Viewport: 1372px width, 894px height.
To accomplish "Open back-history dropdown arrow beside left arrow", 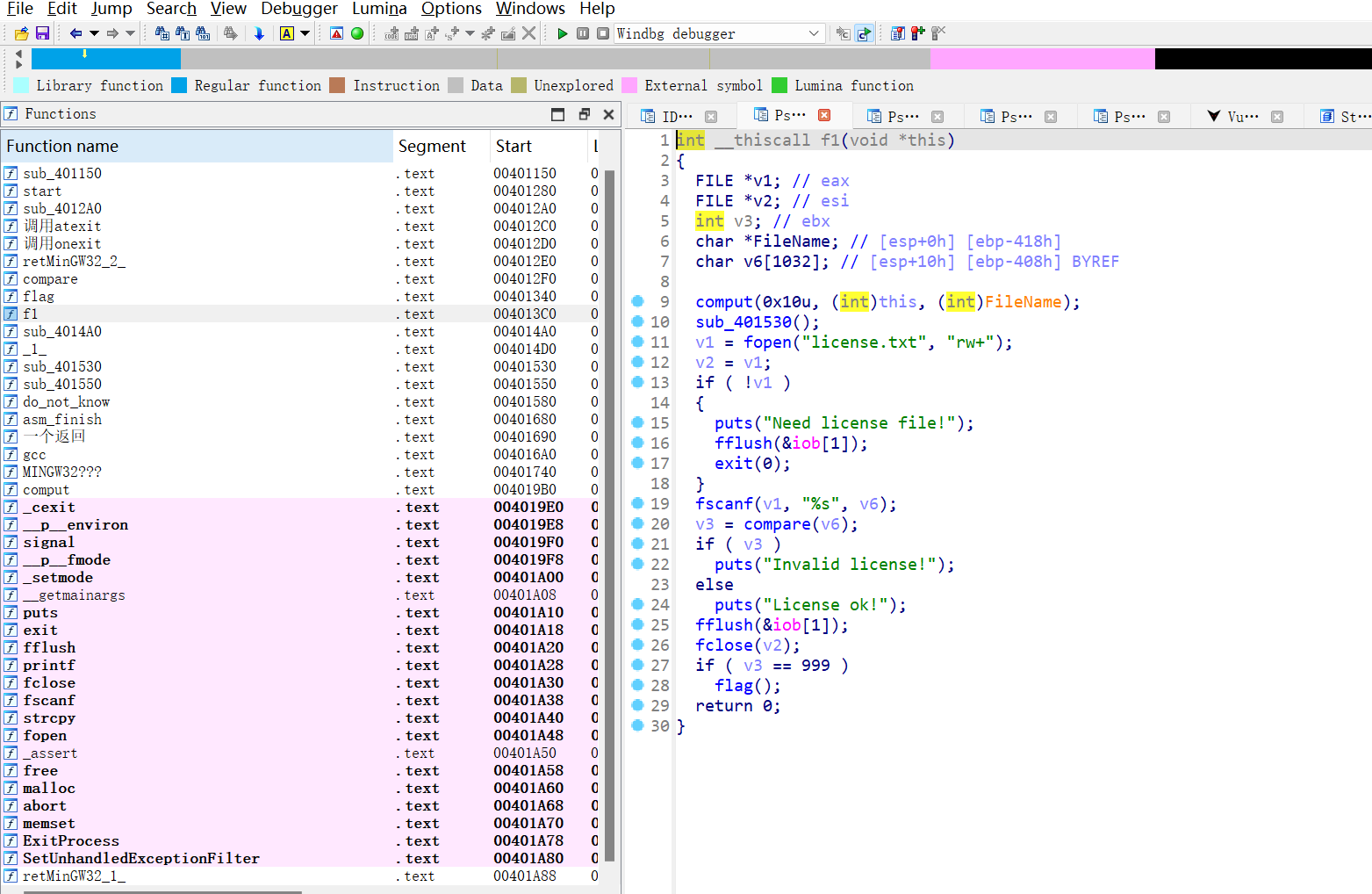I will (x=94, y=33).
